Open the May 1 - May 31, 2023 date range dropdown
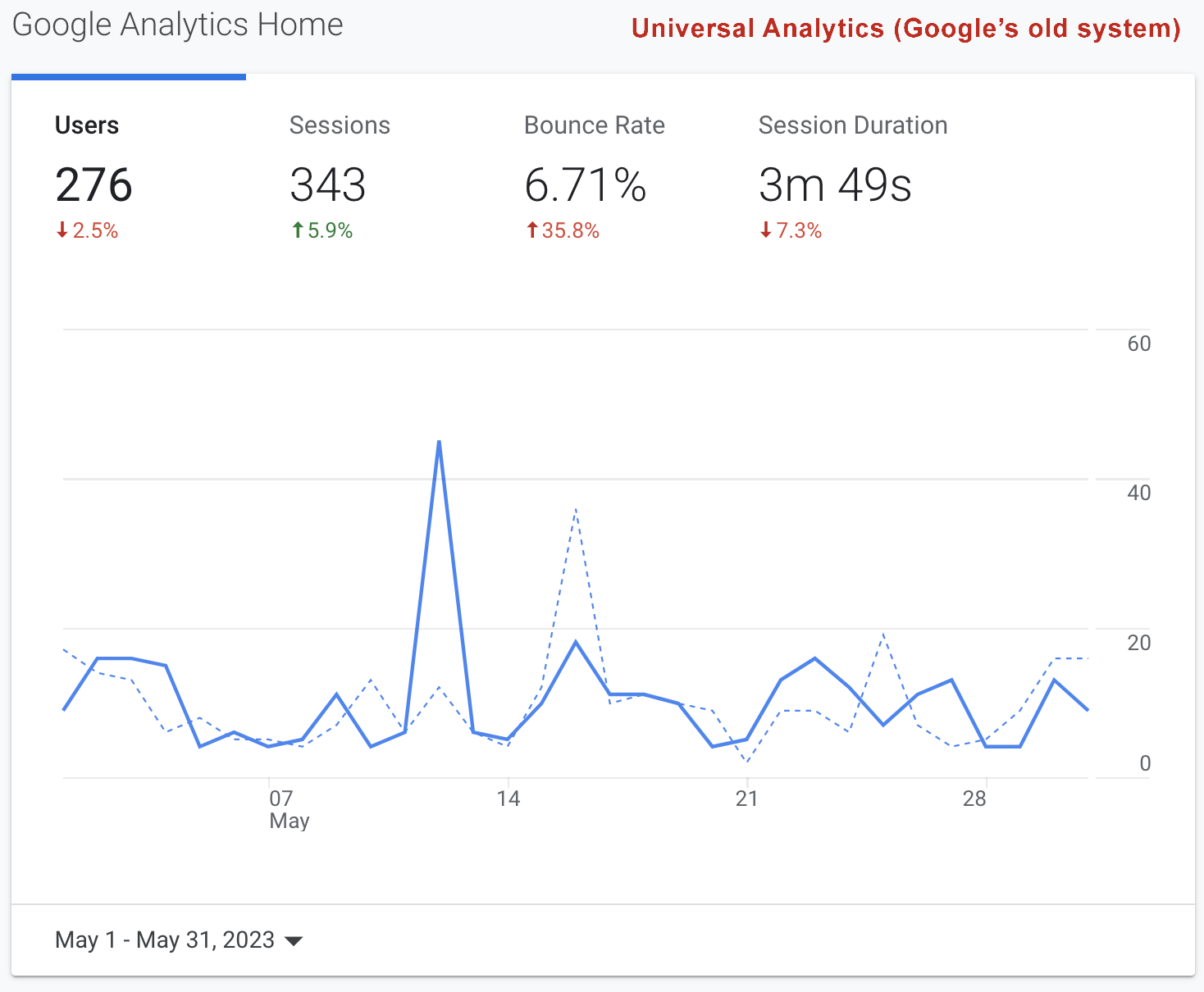Image resolution: width=1204 pixels, height=992 pixels. pyautogui.click(x=179, y=940)
